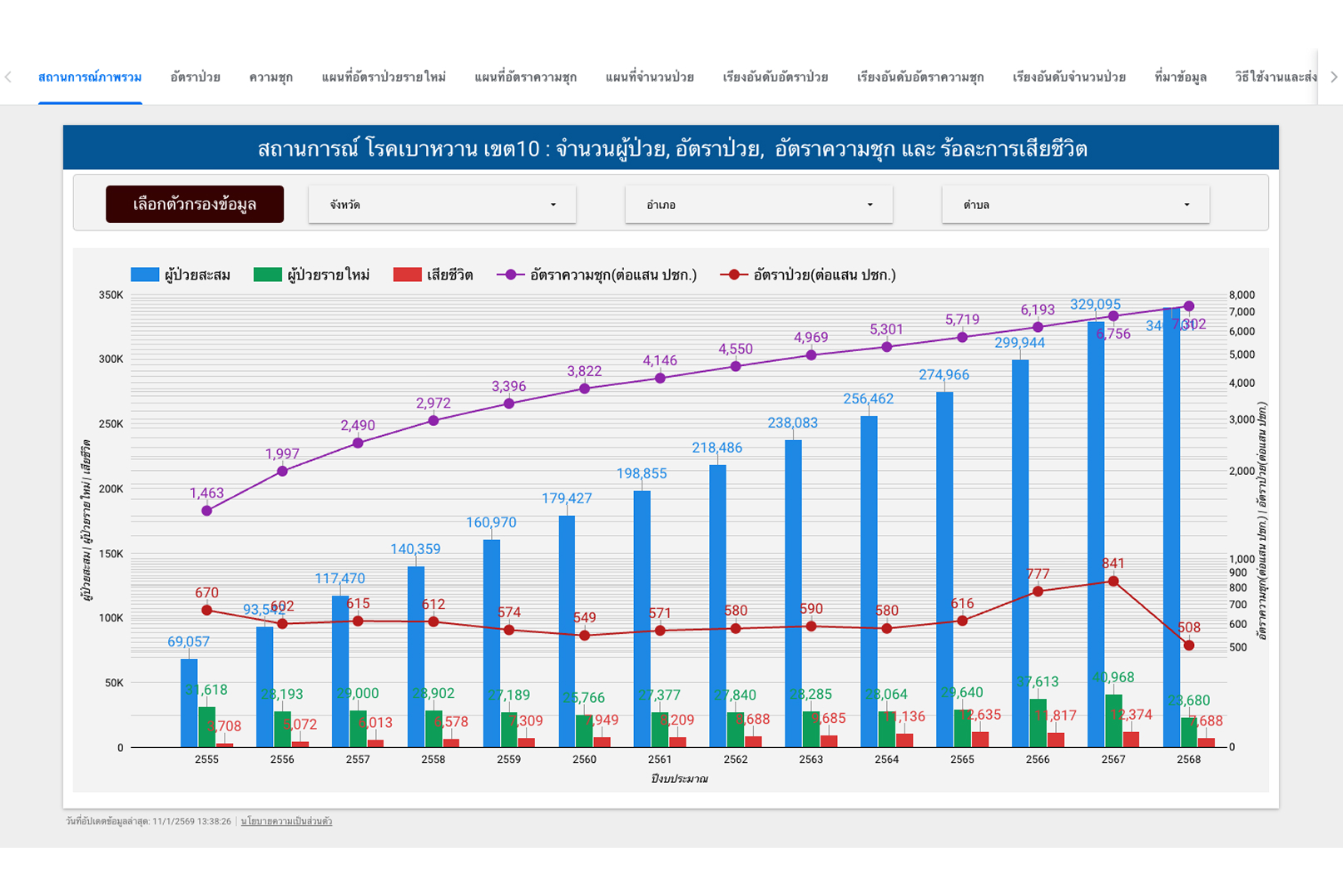Screen dimensions: 1343x896
Task: Open the ความชุก tab
Action: 270,77
